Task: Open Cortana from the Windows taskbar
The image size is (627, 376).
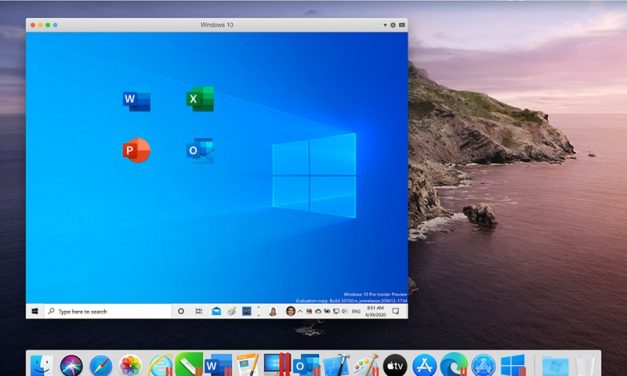Action: (181, 311)
